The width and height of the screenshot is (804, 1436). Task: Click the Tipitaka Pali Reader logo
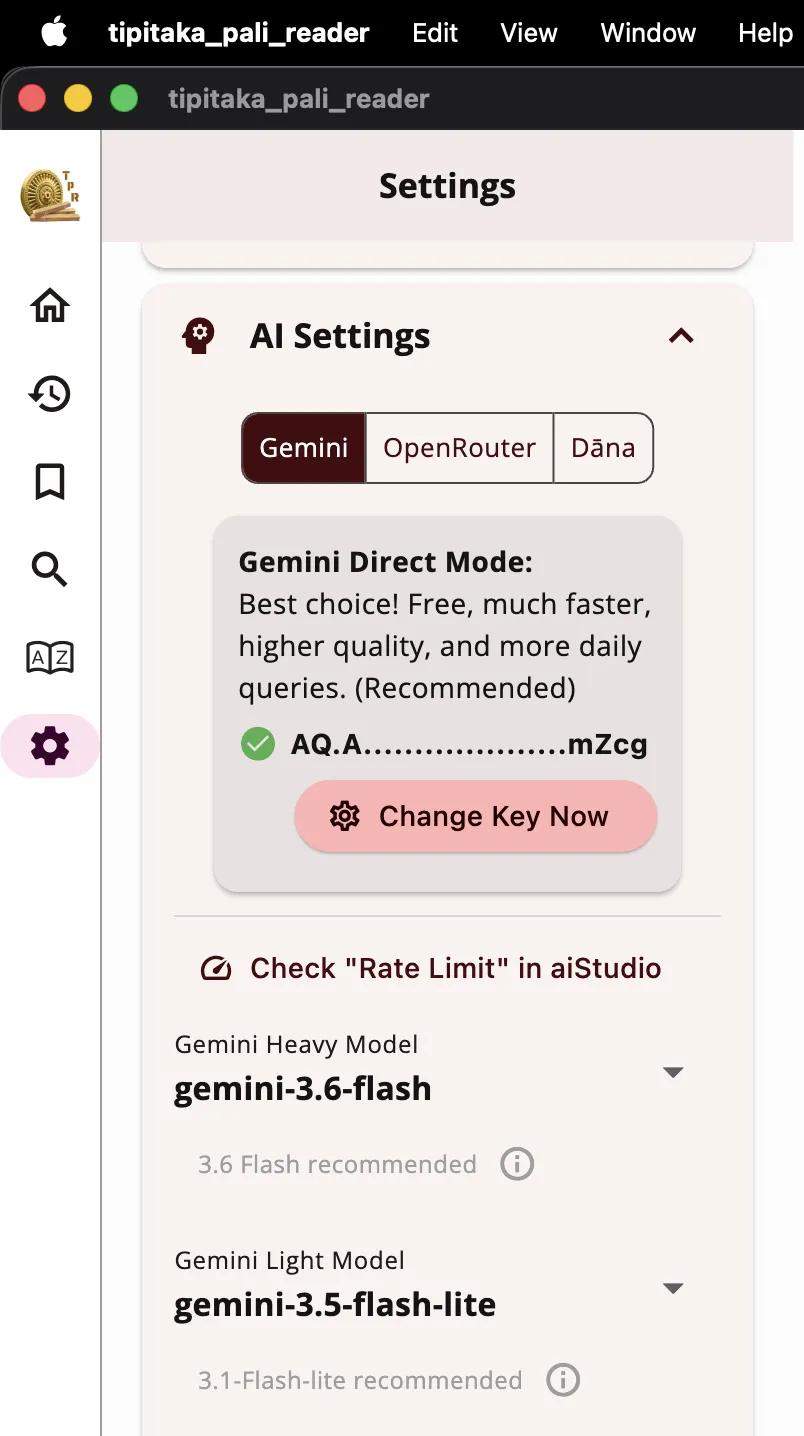click(50, 194)
